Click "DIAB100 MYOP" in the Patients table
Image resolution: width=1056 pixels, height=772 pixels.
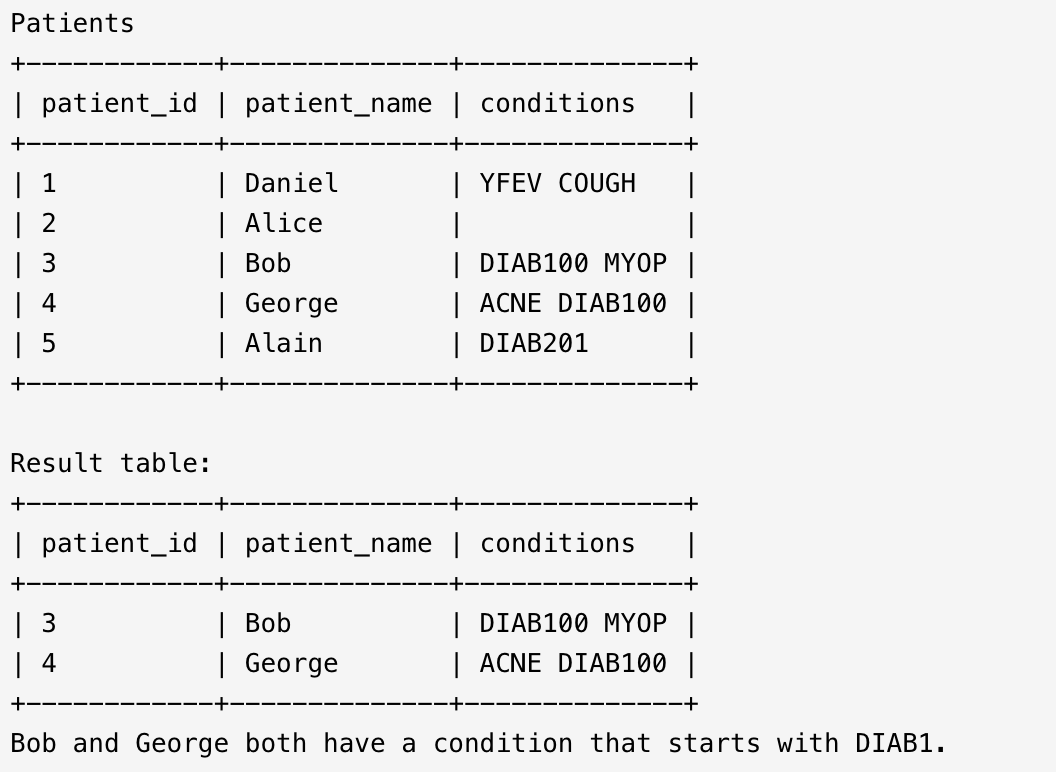click(573, 264)
